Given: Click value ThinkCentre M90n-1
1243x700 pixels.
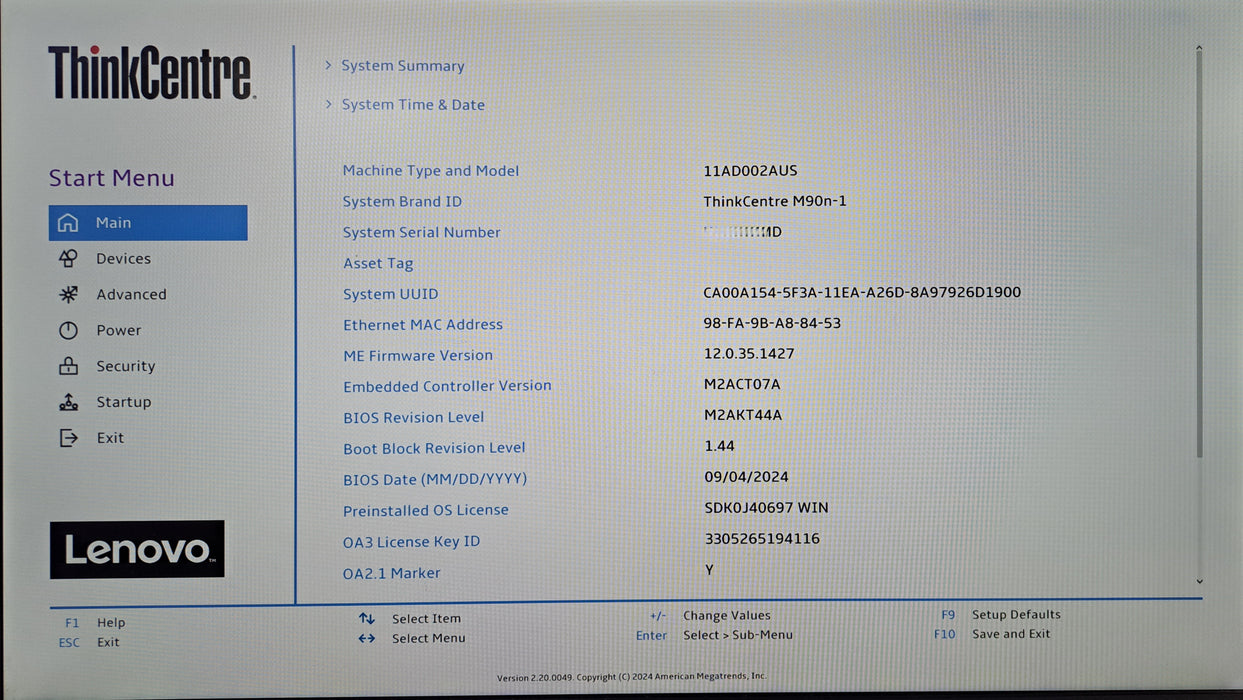Looking at the screenshot, I should click(775, 201).
